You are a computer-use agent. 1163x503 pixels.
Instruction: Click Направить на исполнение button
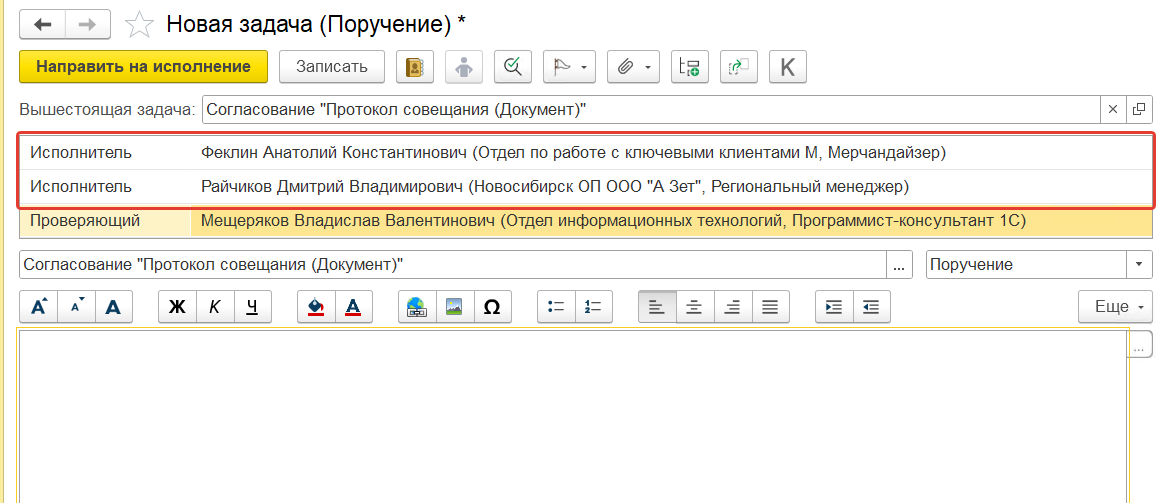[x=143, y=67]
